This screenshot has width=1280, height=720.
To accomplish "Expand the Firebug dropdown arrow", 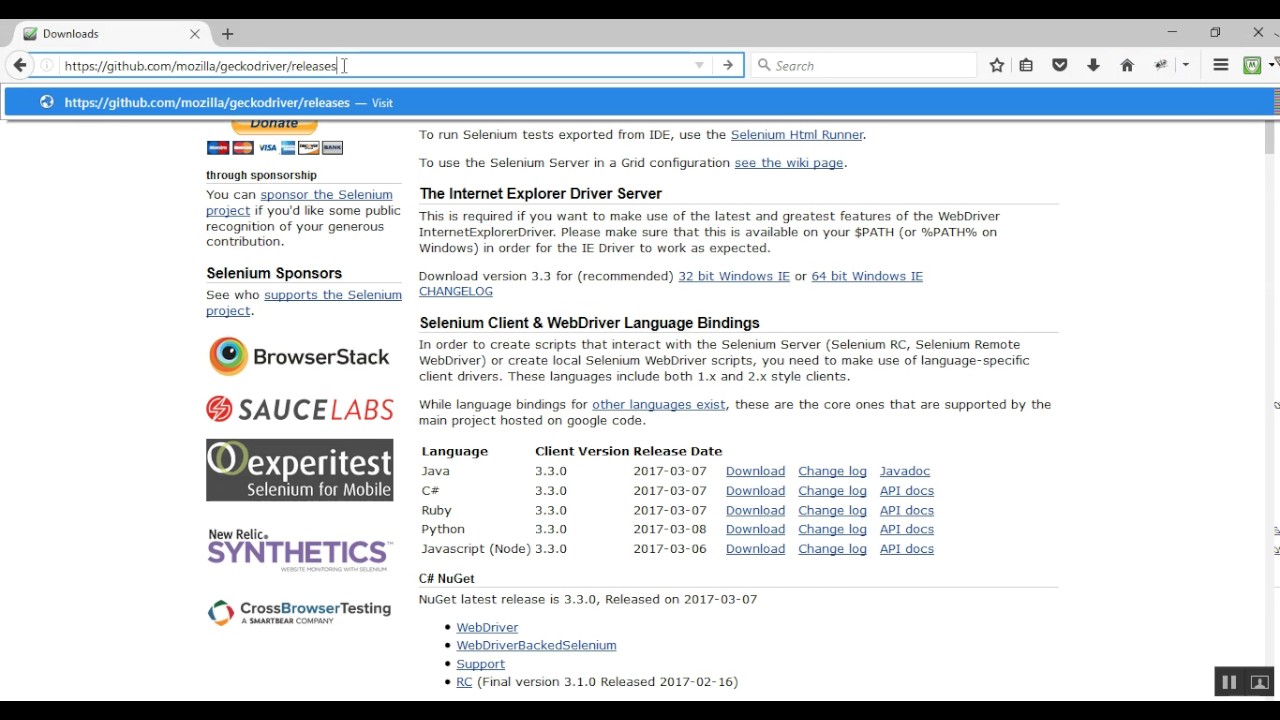I will coord(1186,65).
